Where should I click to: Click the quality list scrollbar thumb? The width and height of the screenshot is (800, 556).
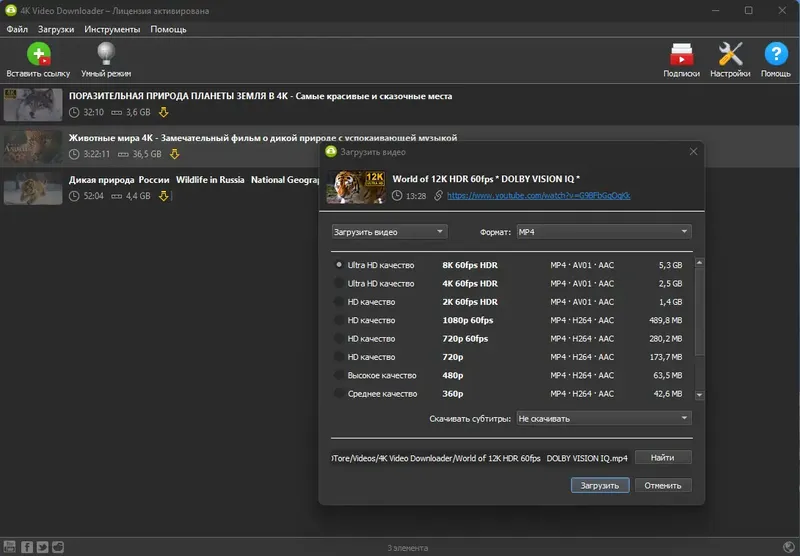(699, 311)
